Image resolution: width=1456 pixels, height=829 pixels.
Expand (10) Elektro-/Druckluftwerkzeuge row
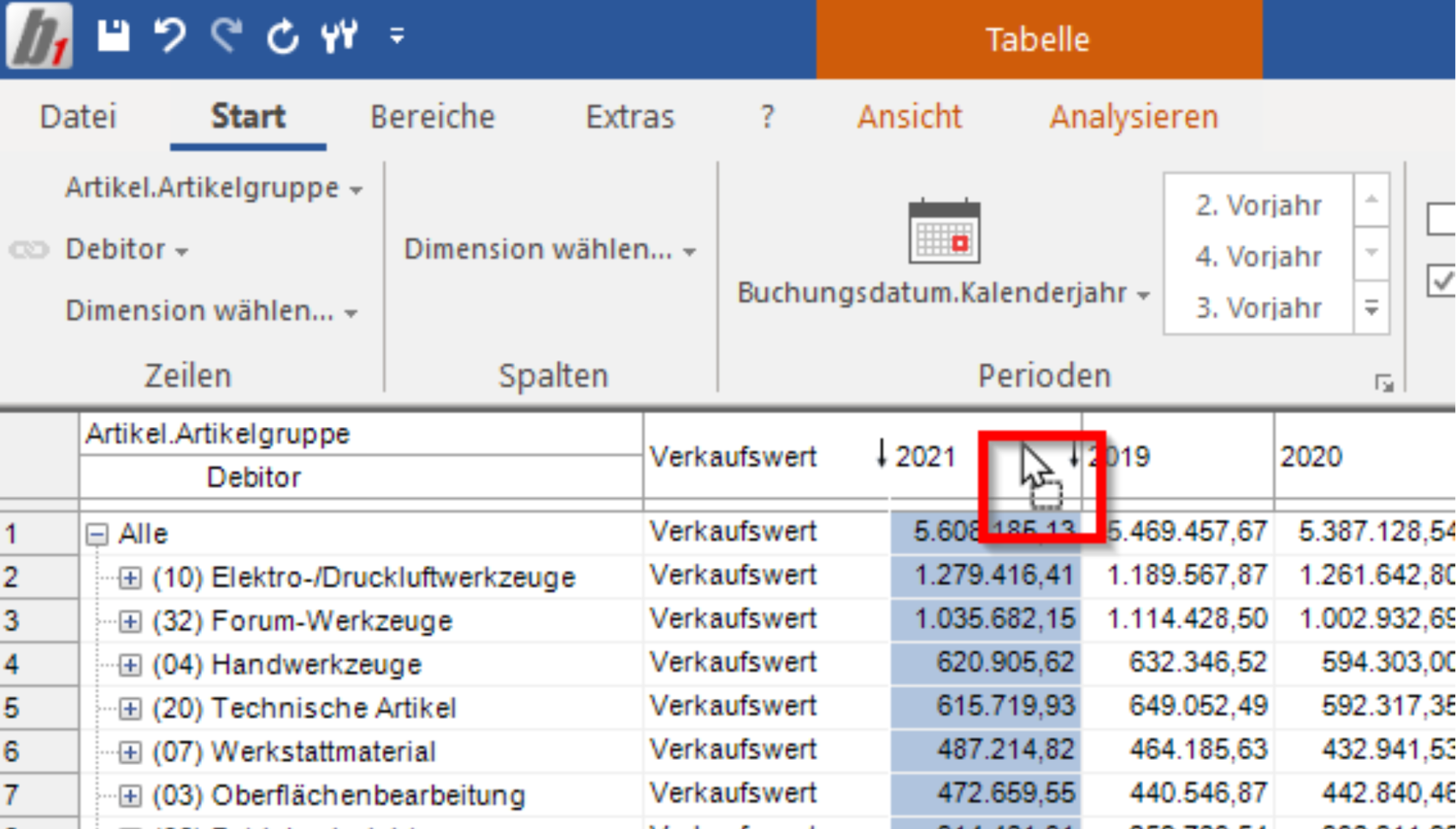[130, 578]
